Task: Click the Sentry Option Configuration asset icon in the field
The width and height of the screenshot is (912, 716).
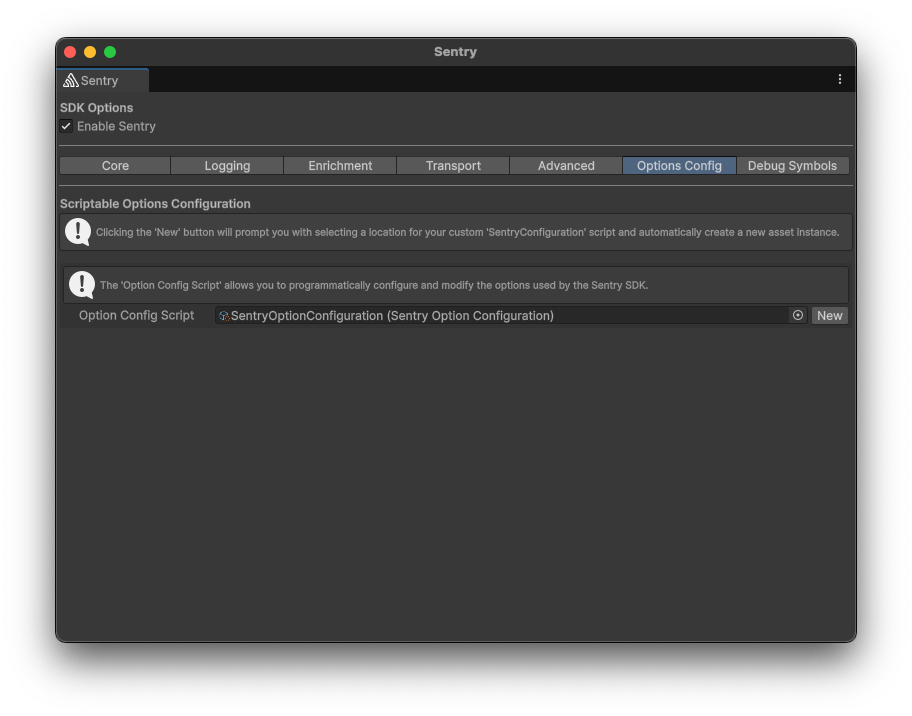Action: point(224,315)
